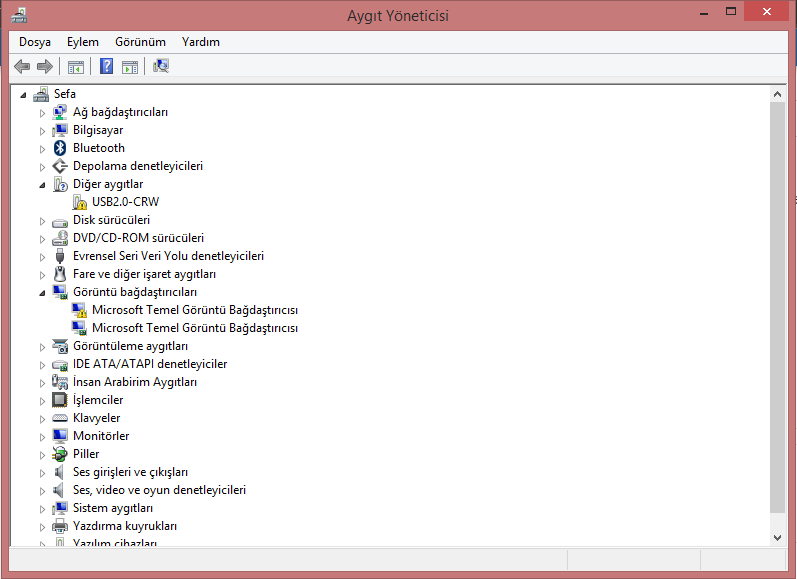Collapse the Sefa root node
This screenshot has width=797, height=579.
[23, 95]
